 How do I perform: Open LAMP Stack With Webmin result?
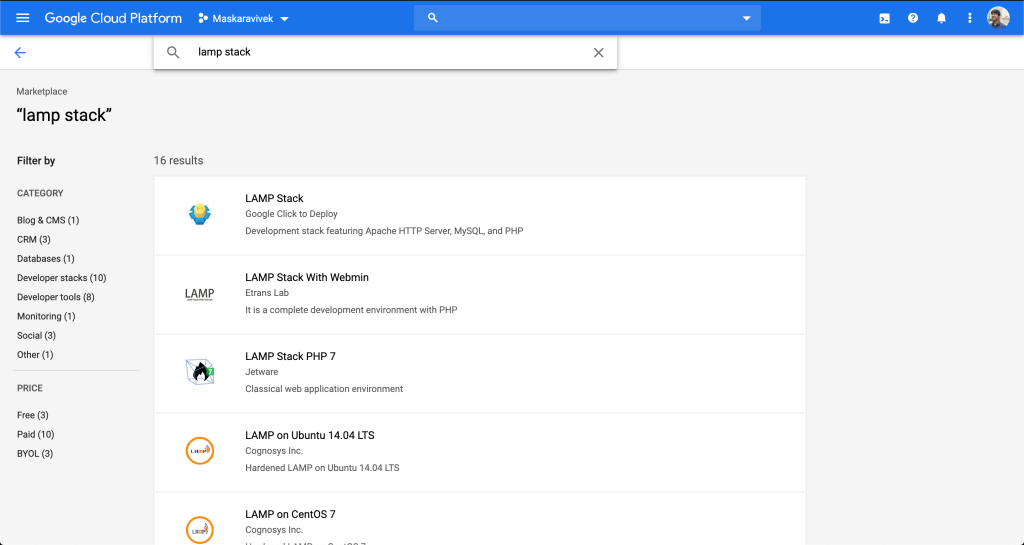point(307,277)
